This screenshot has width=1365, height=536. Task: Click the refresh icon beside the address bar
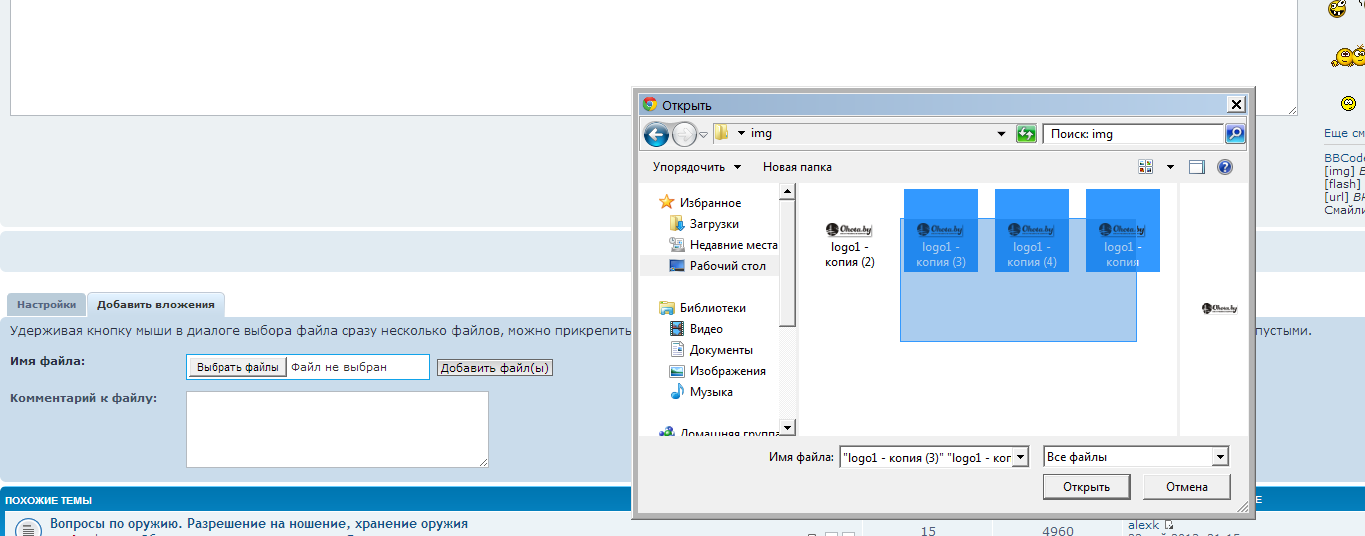tap(1025, 134)
